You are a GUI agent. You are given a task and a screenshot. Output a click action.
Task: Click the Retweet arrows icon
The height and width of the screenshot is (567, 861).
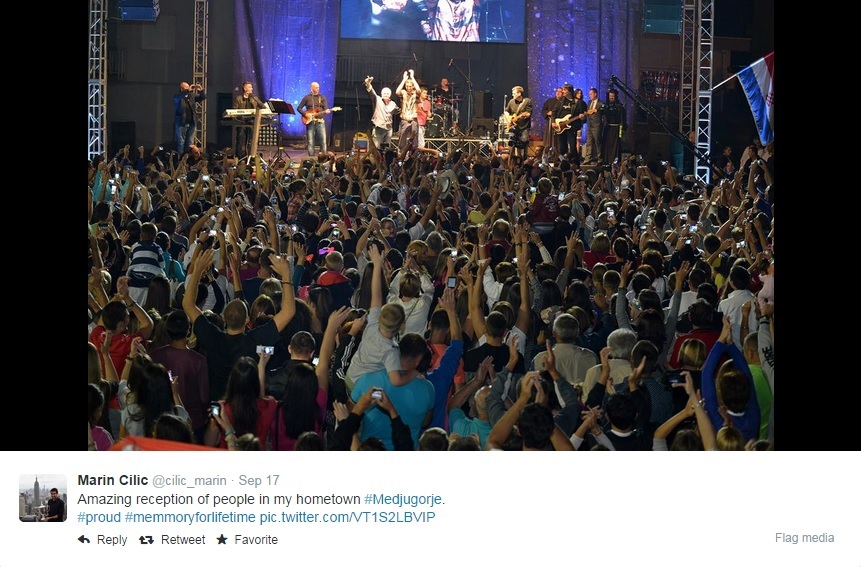[146, 540]
